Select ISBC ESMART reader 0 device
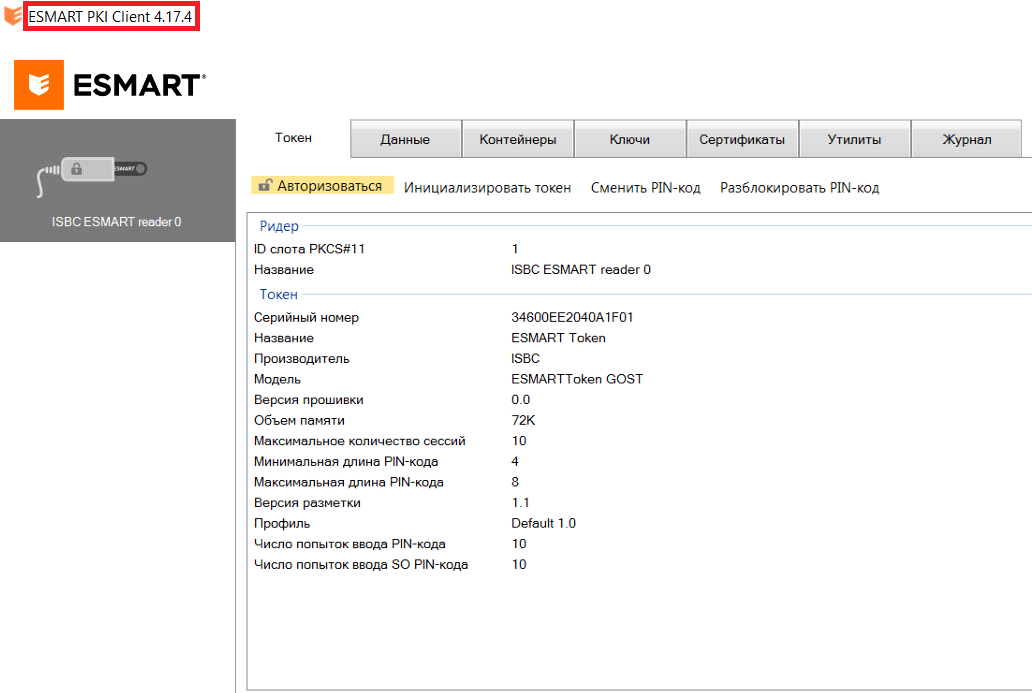The width and height of the screenshot is (1032, 693). pyautogui.click(x=116, y=222)
